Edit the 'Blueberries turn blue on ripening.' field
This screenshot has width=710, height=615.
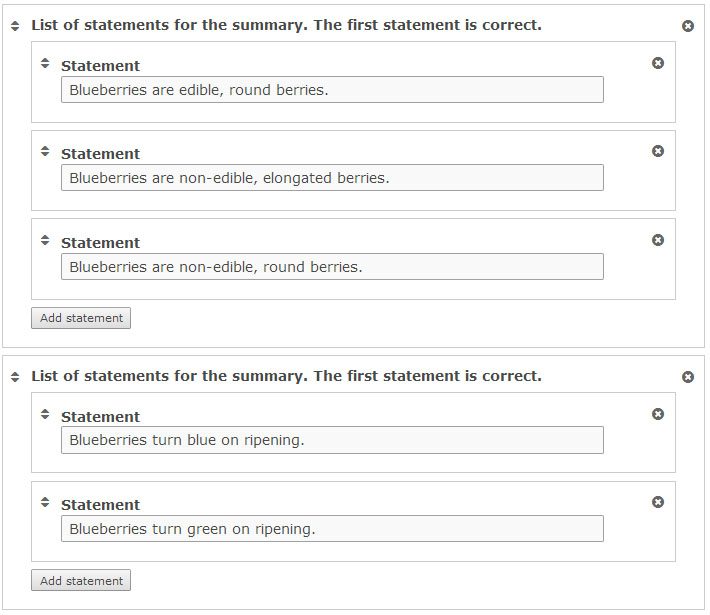click(x=332, y=440)
